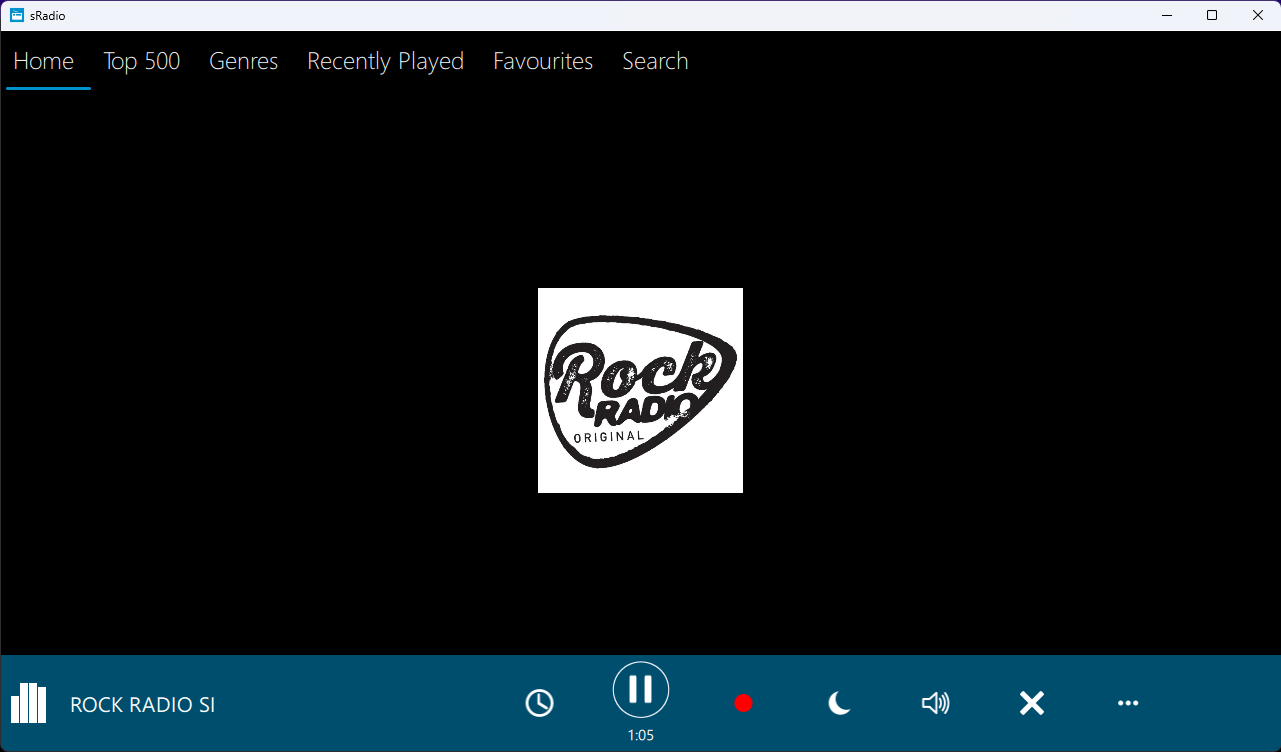Image resolution: width=1281 pixels, height=753 pixels.
Task: Select the Home tab
Action: coord(44,61)
